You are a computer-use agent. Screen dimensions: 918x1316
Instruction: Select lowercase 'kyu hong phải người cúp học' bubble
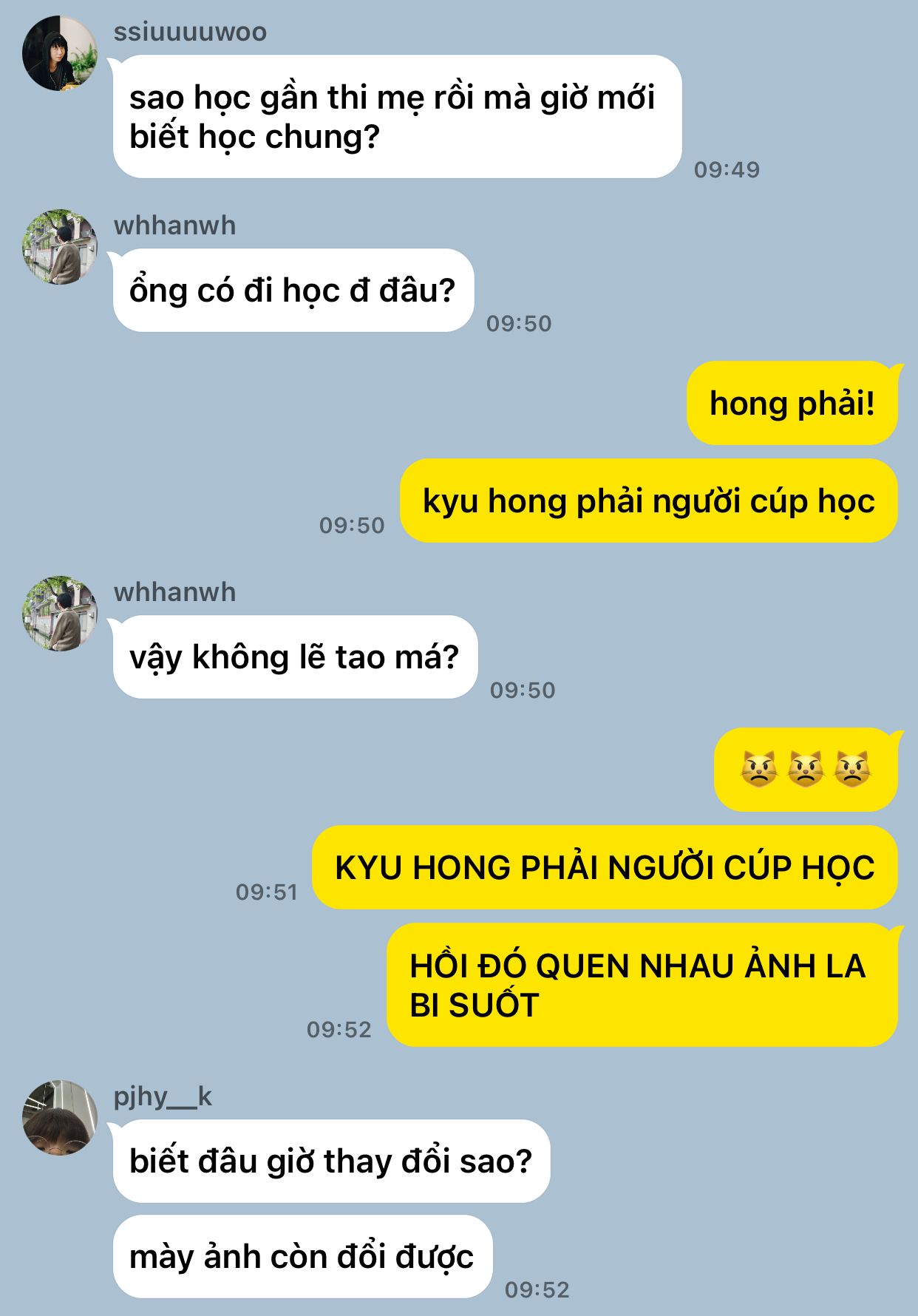coord(649,501)
